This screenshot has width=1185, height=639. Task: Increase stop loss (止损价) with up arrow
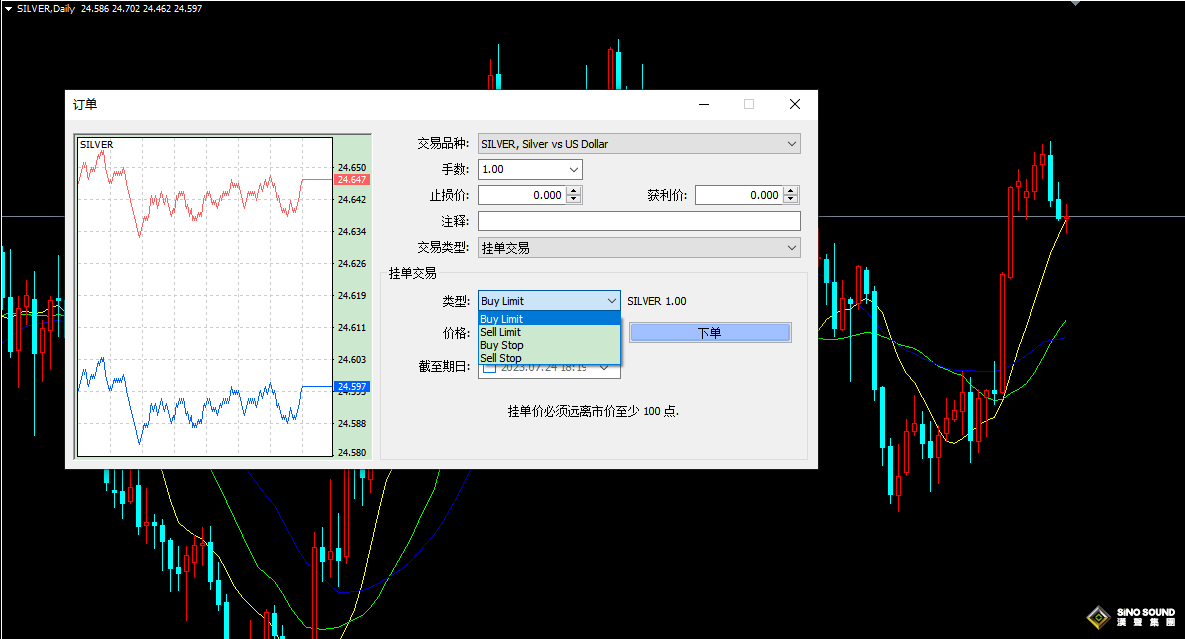pos(573,191)
